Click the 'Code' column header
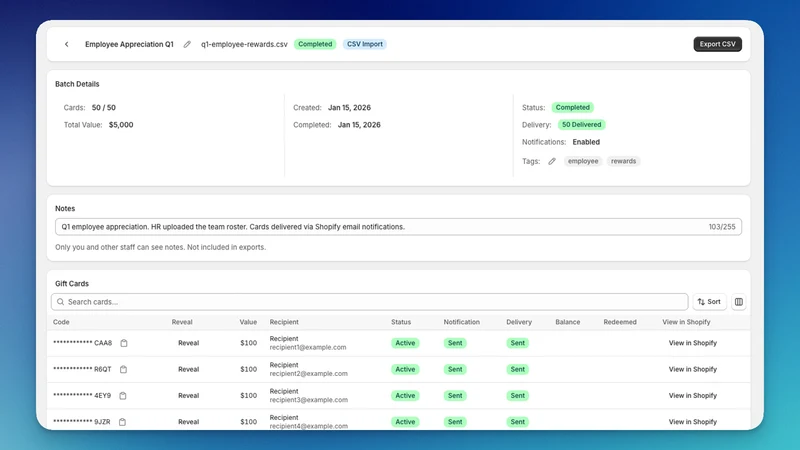Viewport: 800px width, 450px height. coord(61,322)
